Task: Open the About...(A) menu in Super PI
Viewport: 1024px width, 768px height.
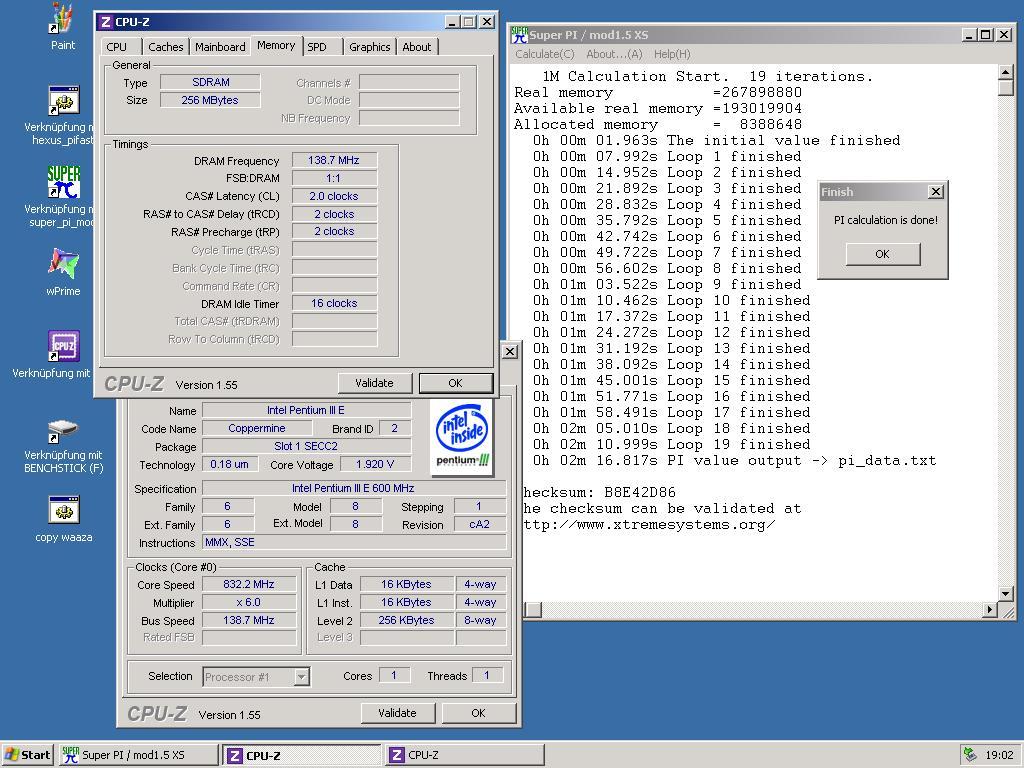Action: pyautogui.click(x=614, y=54)
